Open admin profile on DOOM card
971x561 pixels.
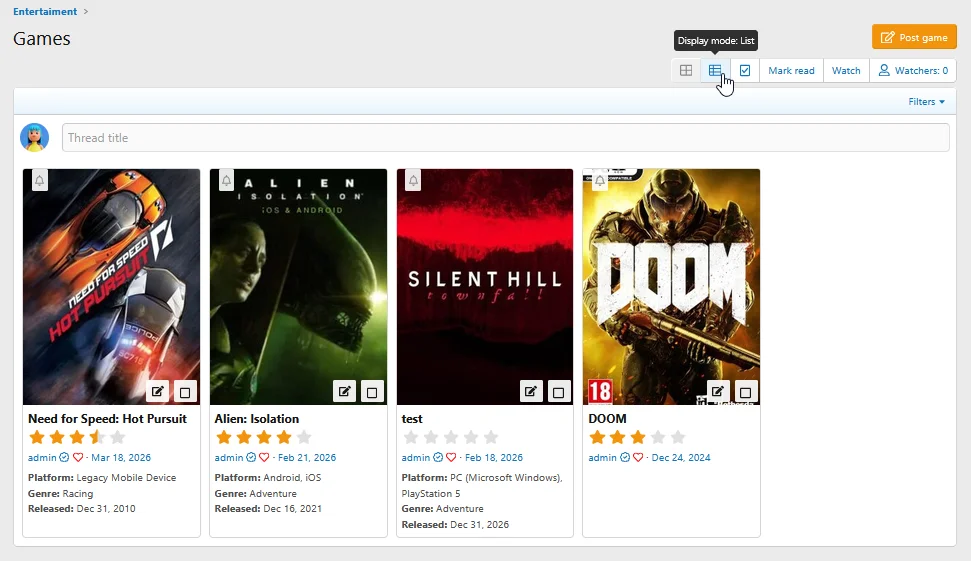[603, 458]
